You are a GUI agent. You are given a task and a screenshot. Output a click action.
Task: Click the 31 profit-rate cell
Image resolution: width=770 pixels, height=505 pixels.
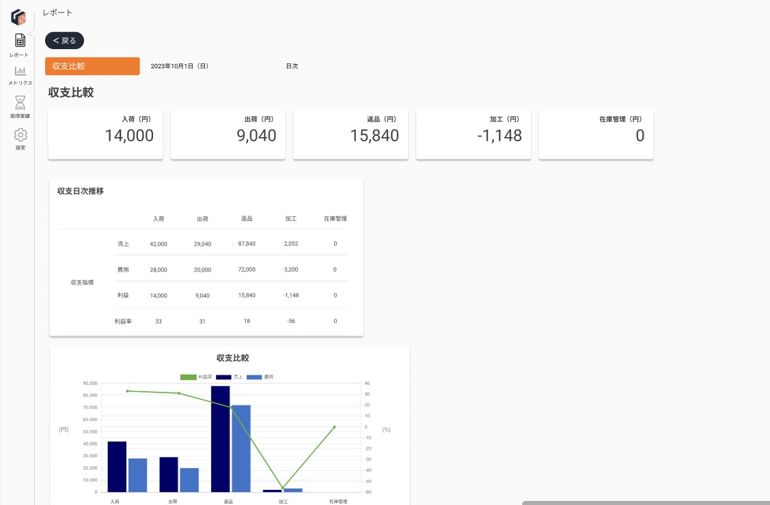202,321
